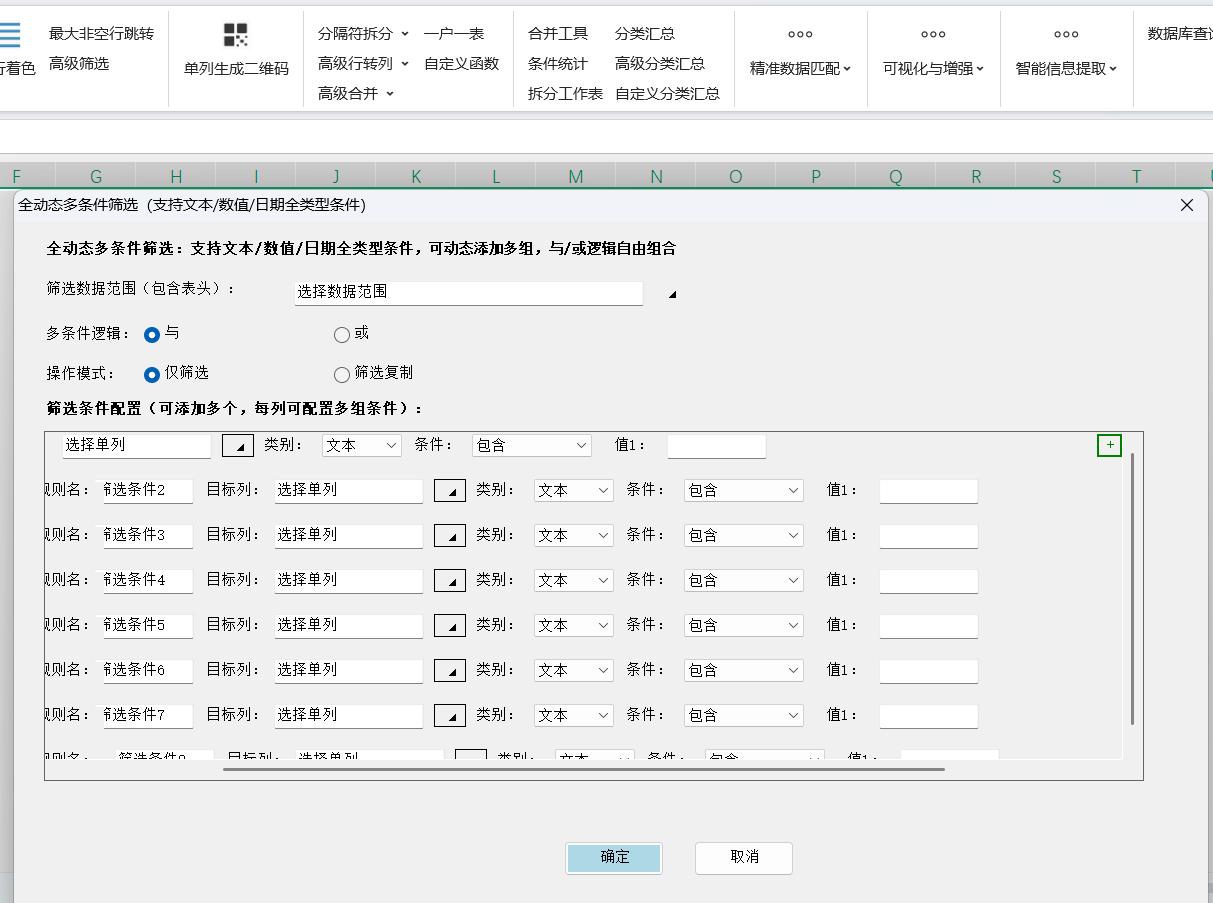Viewport: 1213px width, 903px height.
Task: Click the green plus to add condition
Action: pos(1109,446)
